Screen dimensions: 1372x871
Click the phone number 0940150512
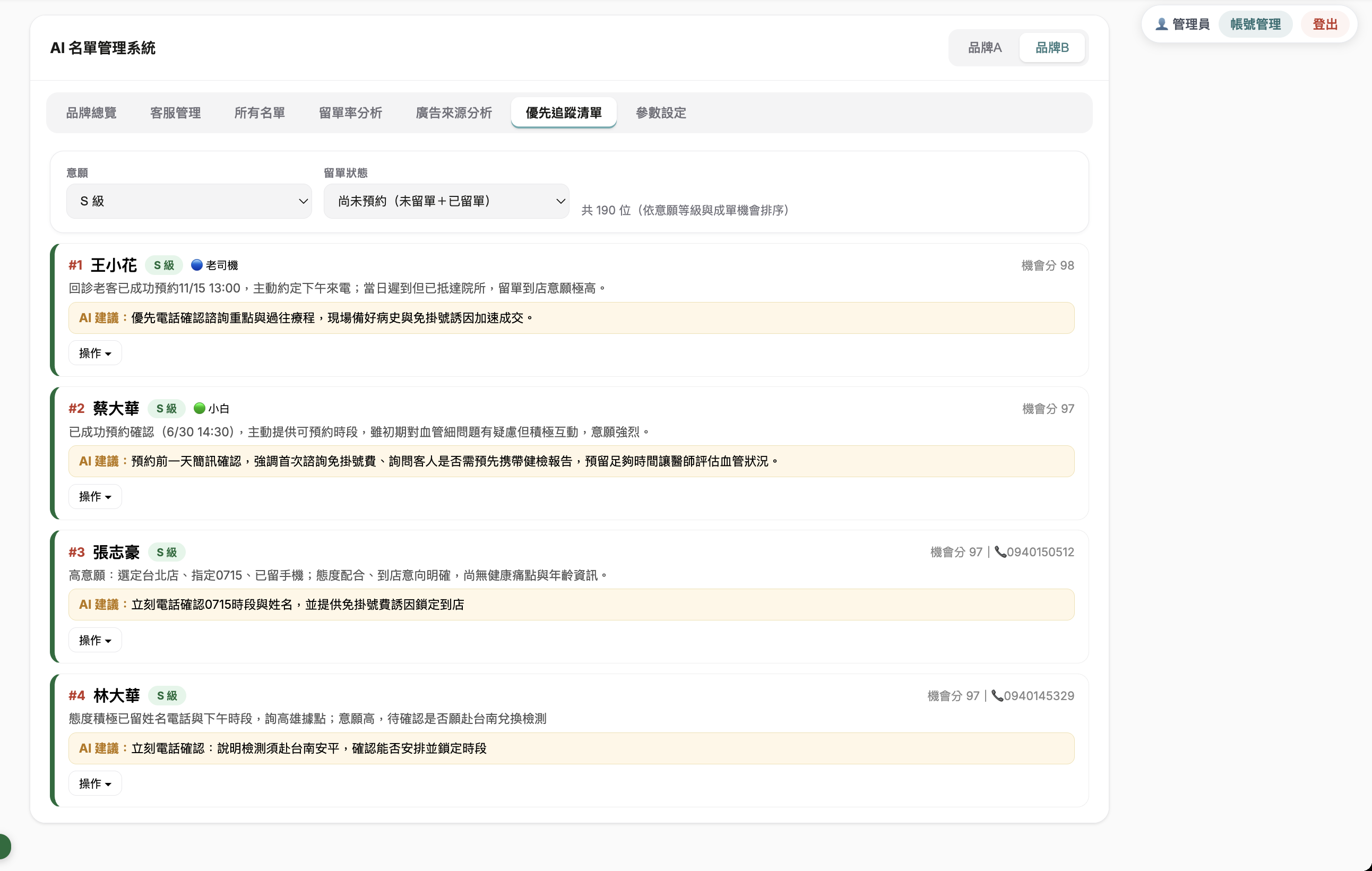coord(1040,552)
